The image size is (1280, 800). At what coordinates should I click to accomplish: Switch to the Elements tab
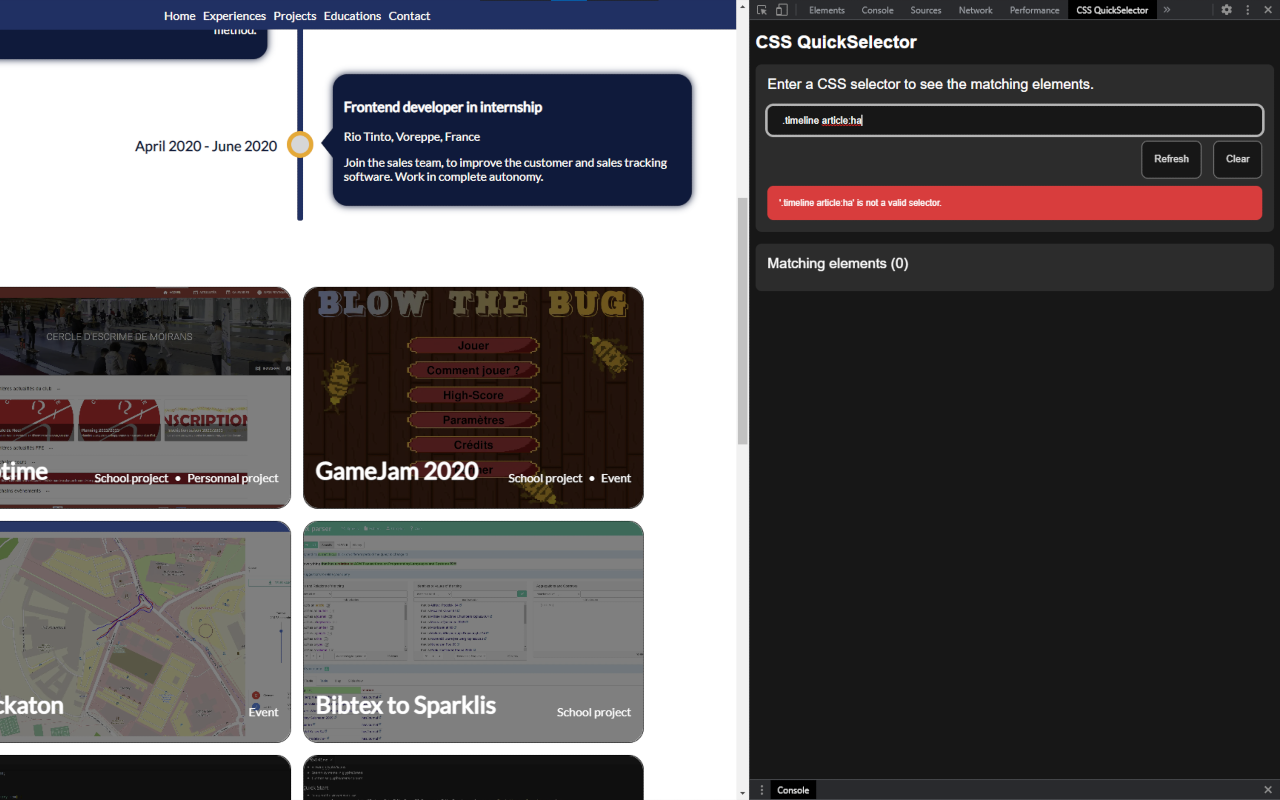(x=827, y=10)
